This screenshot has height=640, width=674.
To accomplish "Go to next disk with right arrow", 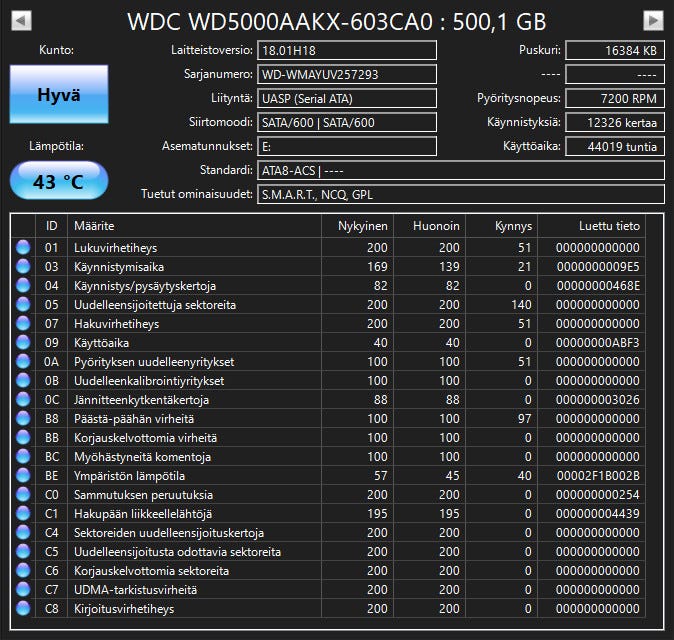I will 653,21.
